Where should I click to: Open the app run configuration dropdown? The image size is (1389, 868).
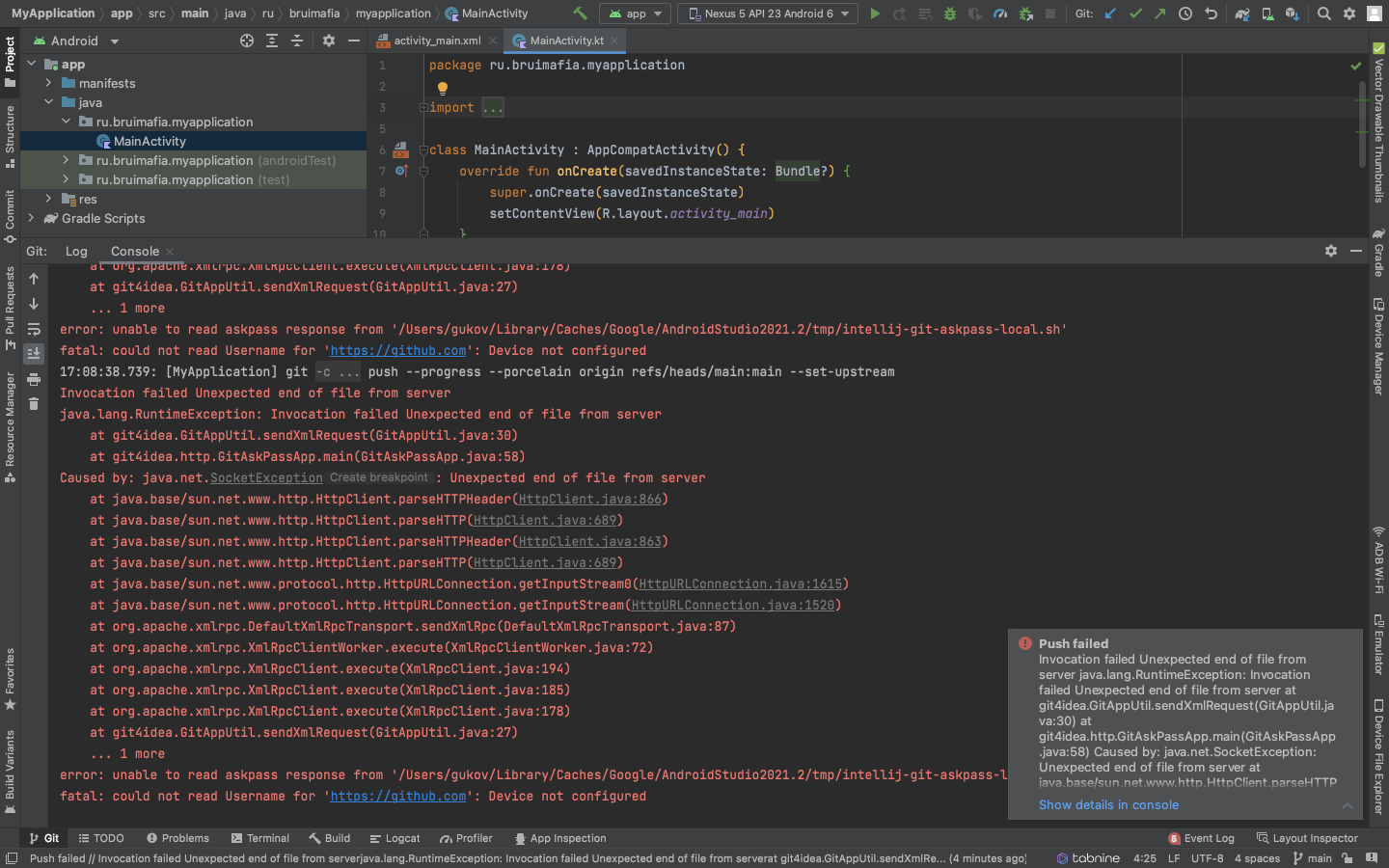pos(635,14)
